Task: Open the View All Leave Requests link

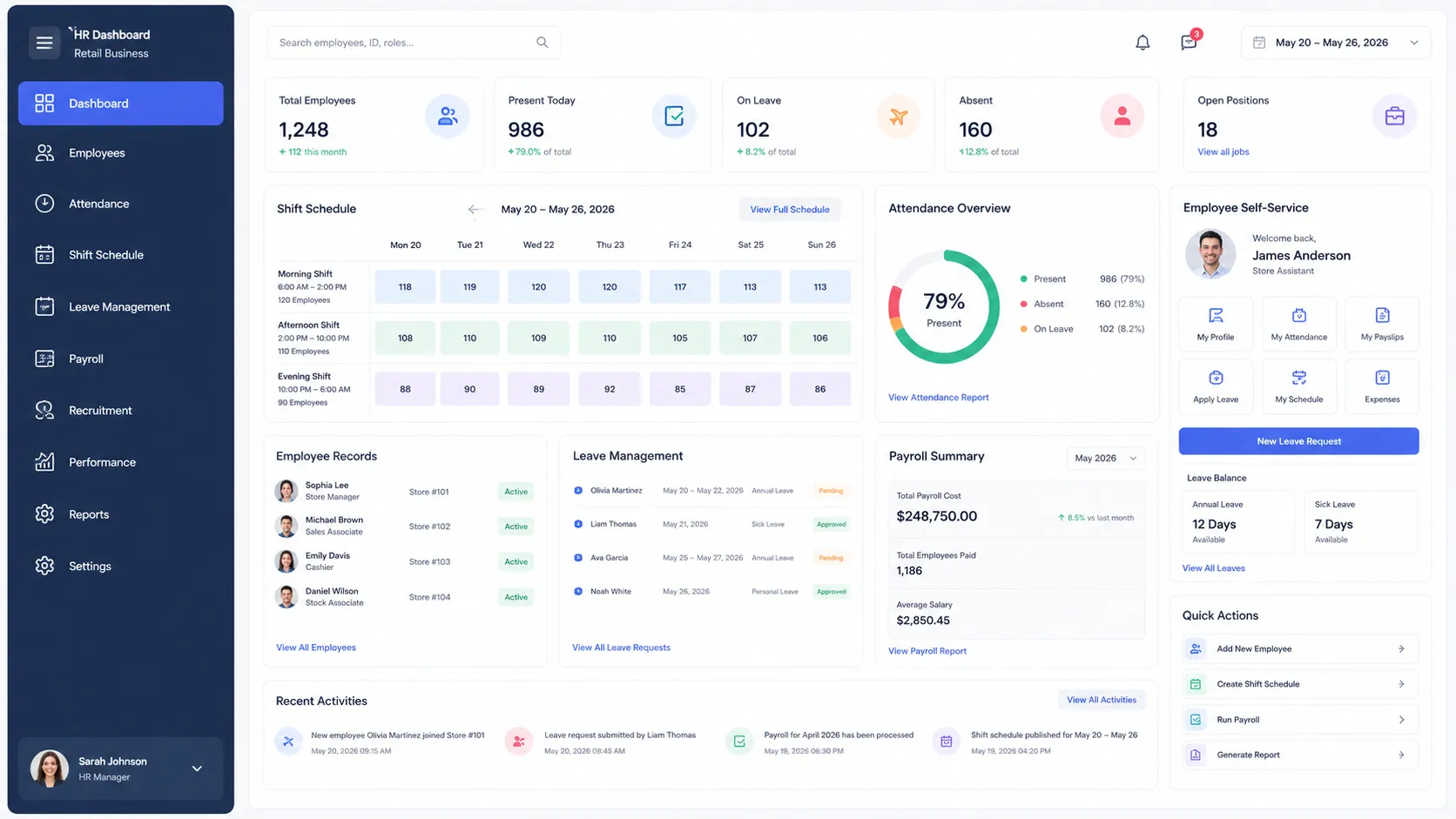Action: tap(621, 648)
